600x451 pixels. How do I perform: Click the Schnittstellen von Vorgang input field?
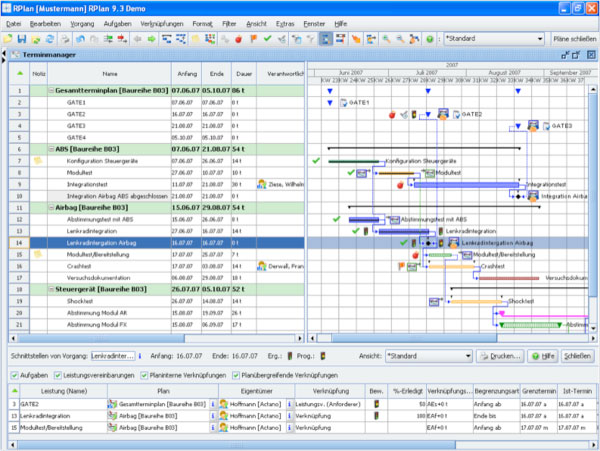(113, 355)
